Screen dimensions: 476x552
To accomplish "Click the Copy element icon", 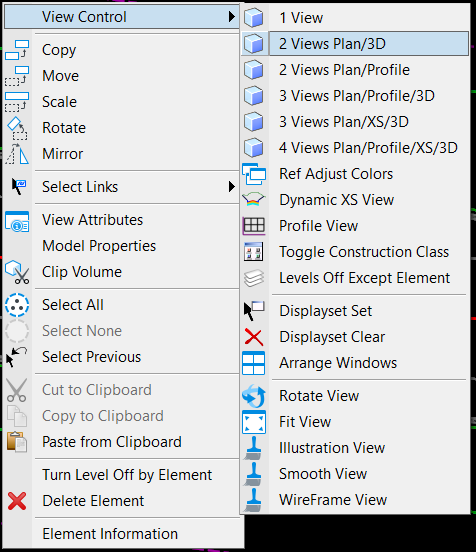I will 17,50.
